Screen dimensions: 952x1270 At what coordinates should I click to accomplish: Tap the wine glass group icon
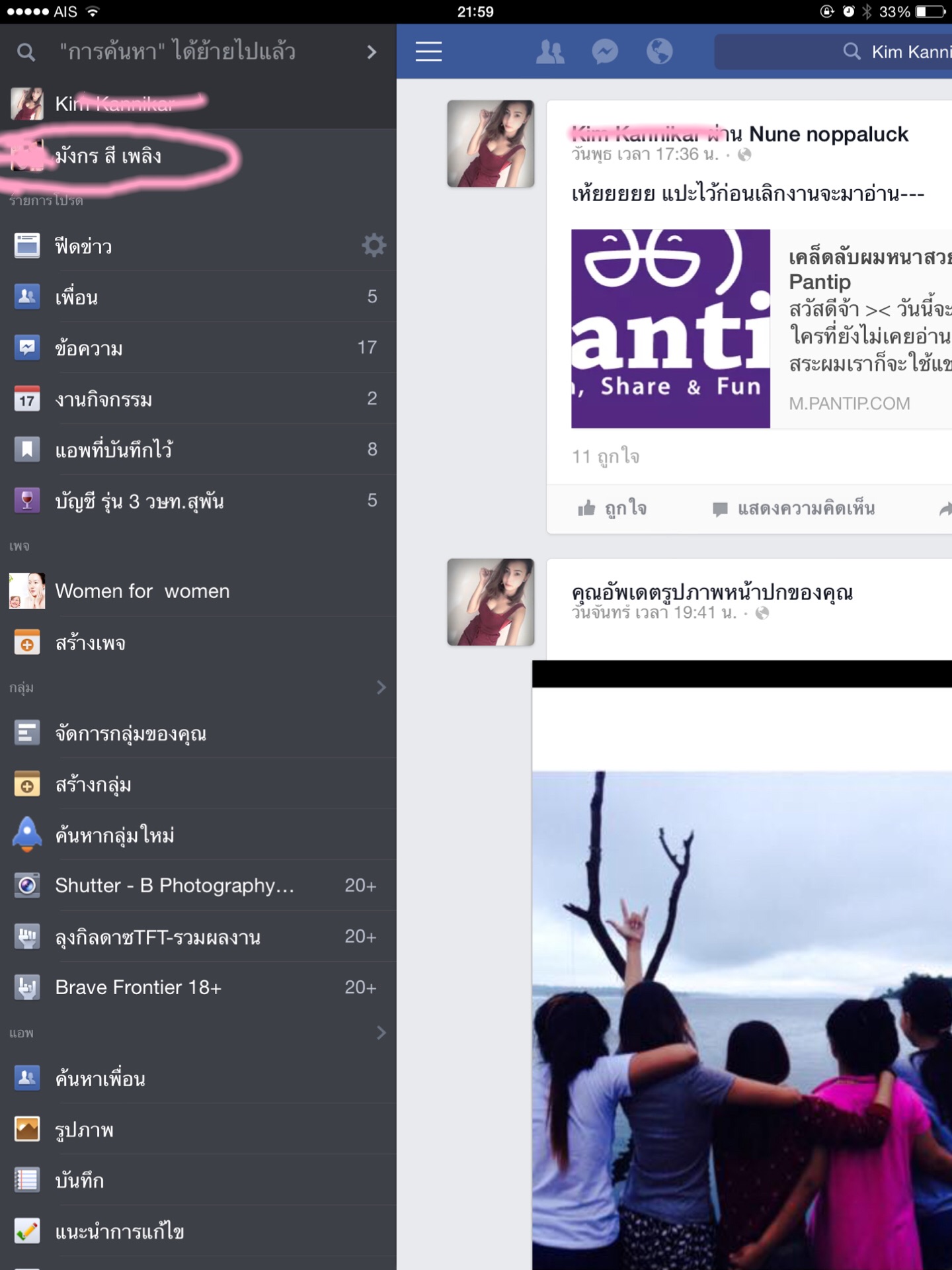click(27, 500)
